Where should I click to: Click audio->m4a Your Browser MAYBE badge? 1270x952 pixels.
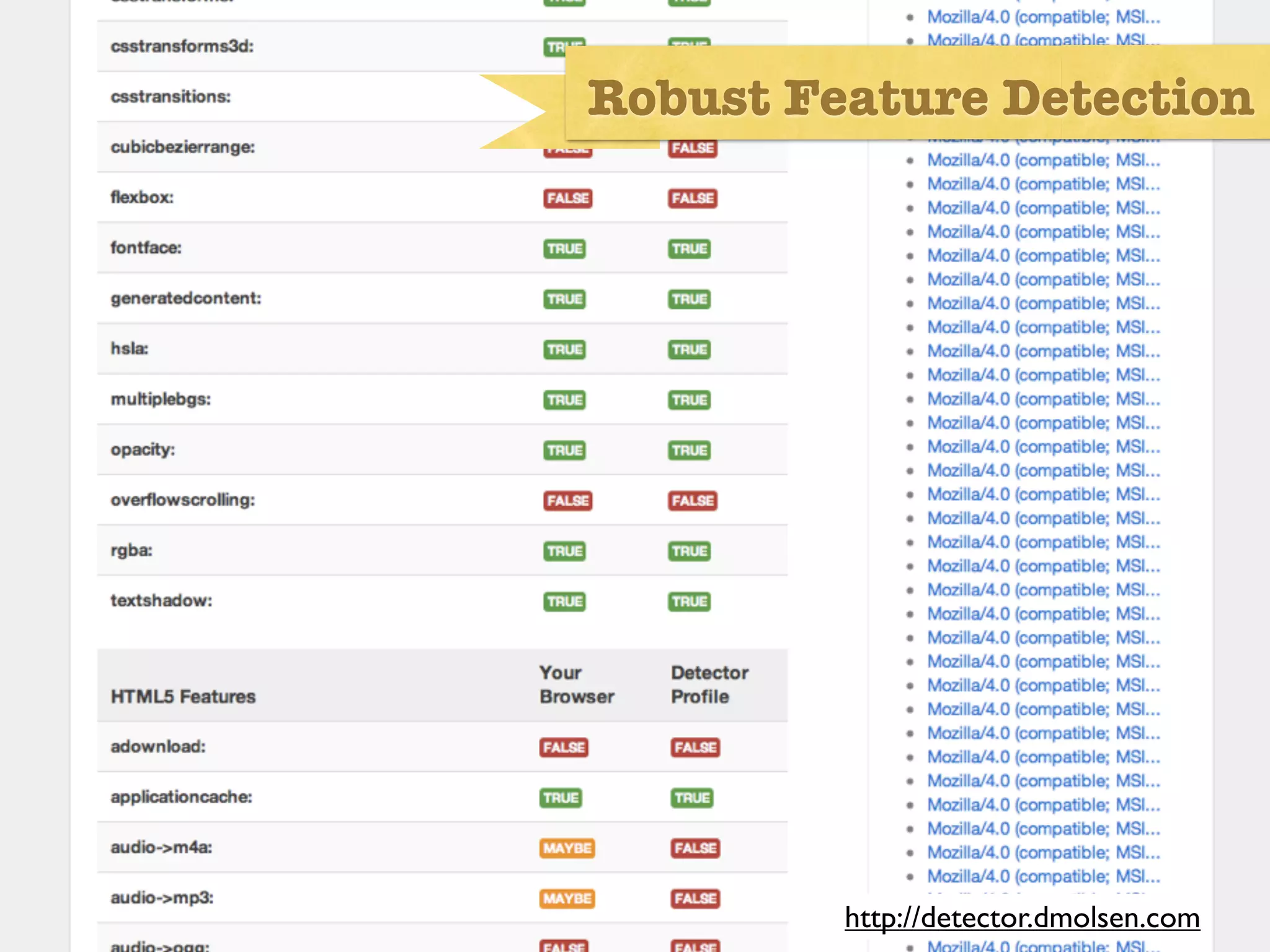567,848
